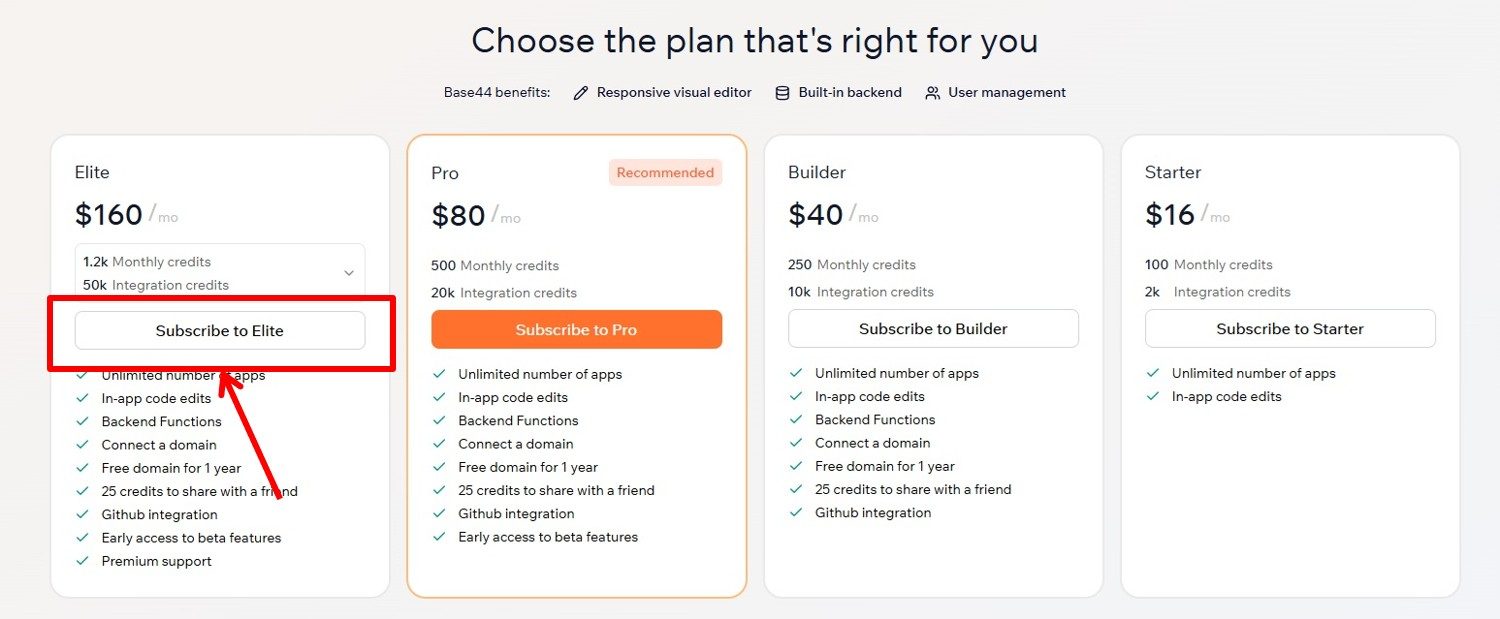Hit the Subscribe to Starter button

[x=1290, y=329]
